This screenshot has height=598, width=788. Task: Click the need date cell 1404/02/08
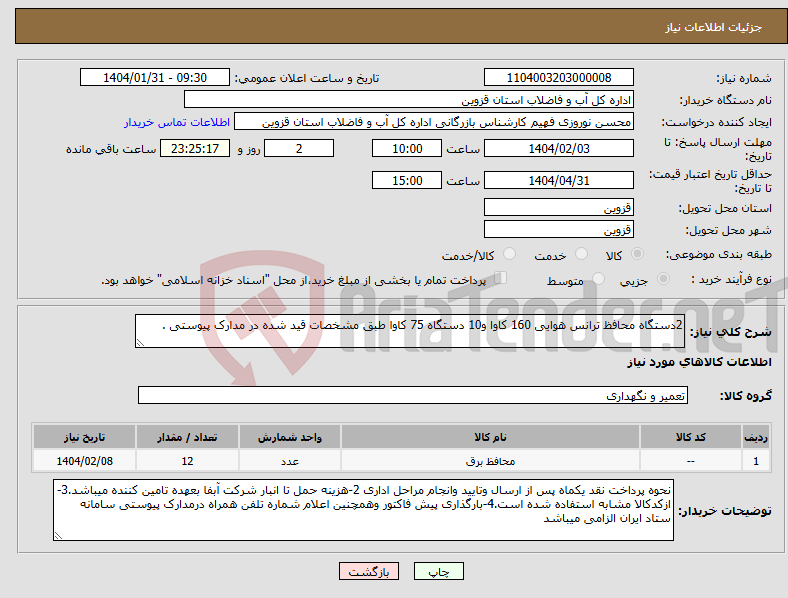pyautogui.click(x=84, y=461)
